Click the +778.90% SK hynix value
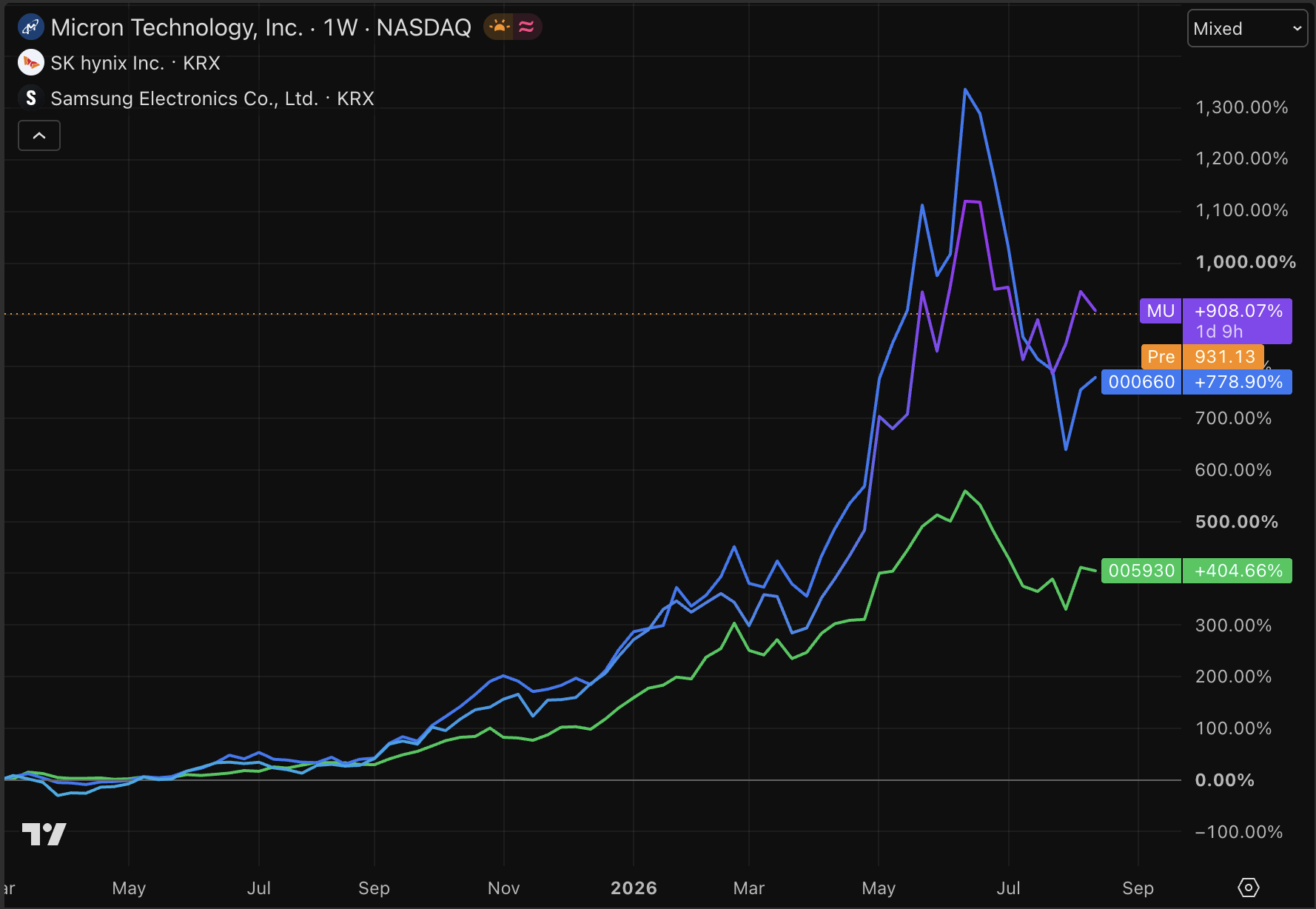The height and width of the screenshot is (909, 1316). (1238, 382)
